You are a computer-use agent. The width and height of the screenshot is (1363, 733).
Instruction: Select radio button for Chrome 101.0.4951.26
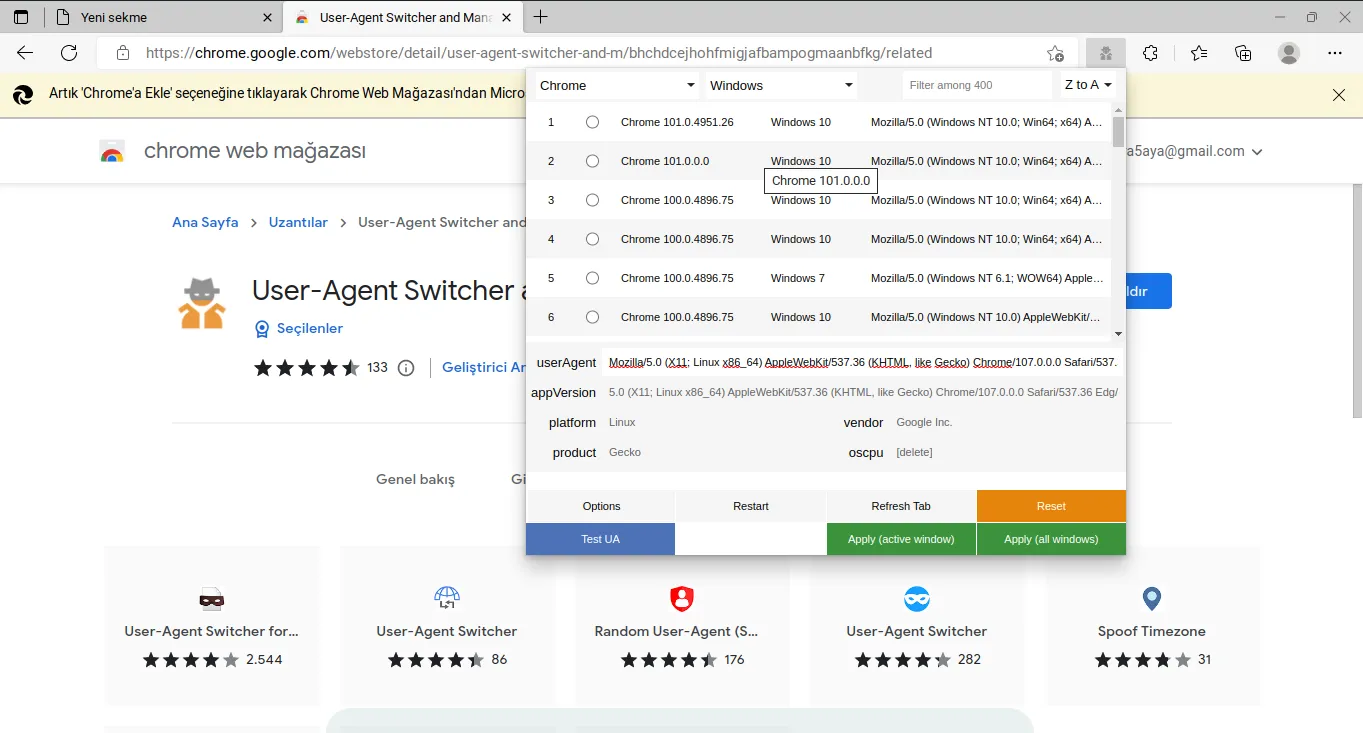pyautogui.click(x=592, y=122)
